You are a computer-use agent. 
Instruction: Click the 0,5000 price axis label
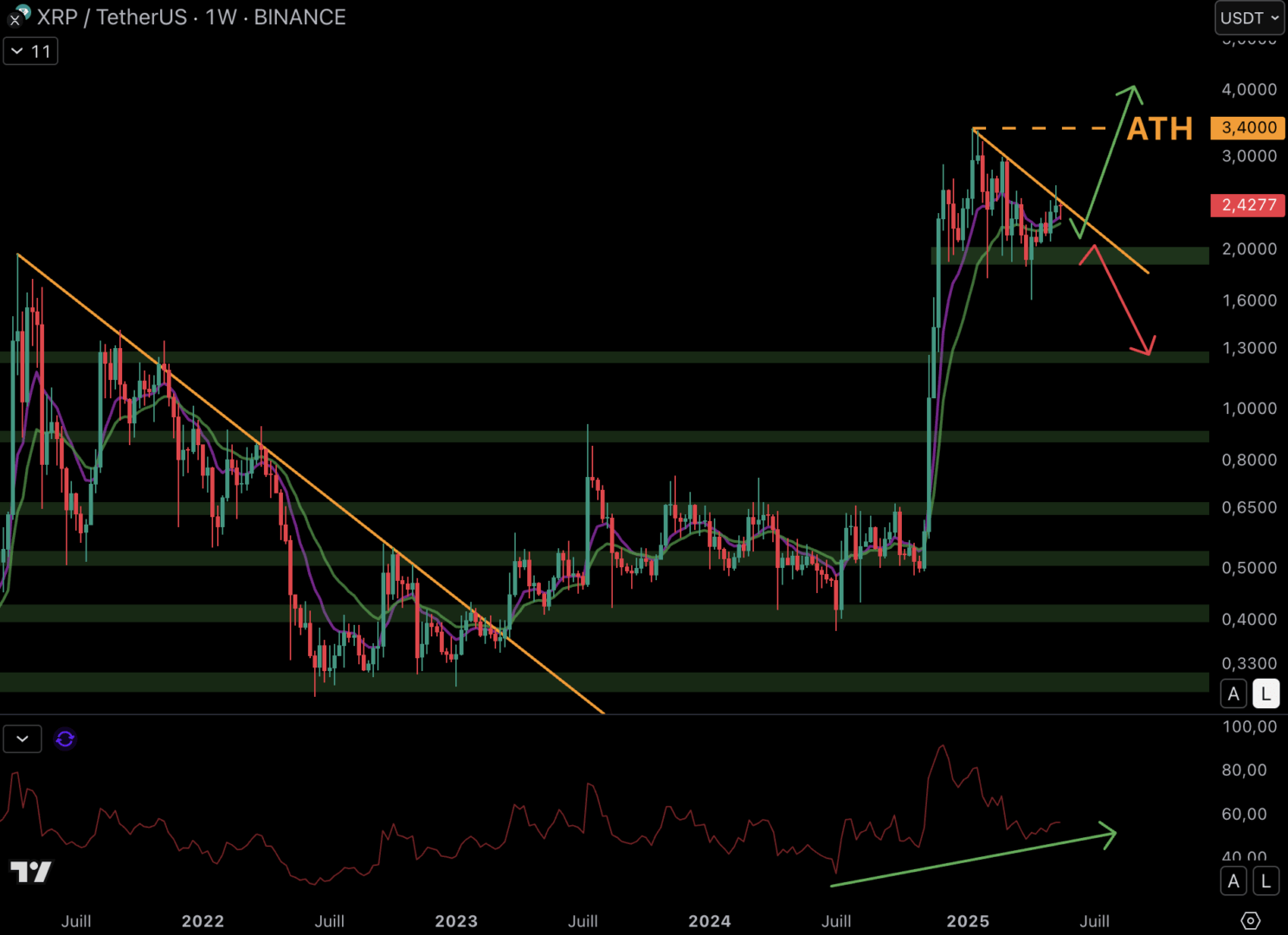(x=1249, y=568)
